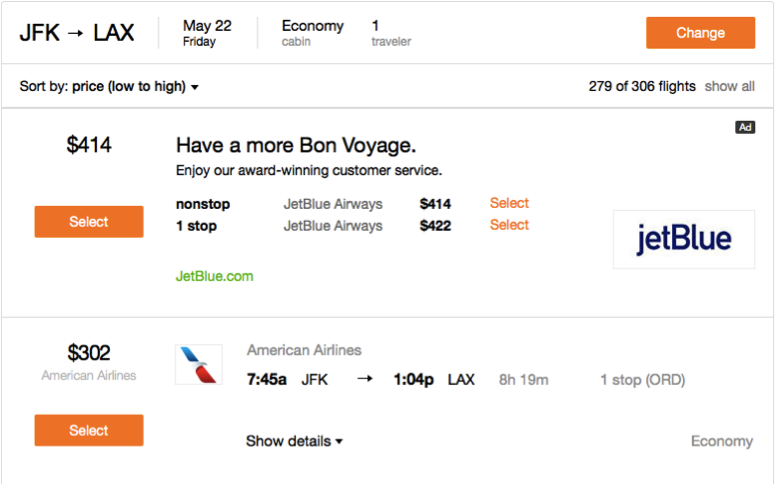Choose Select link for nonstop JetBlue $414
The width and height of the screenshot is (777, 485).
pyautogui.click(x=509, y=203)
